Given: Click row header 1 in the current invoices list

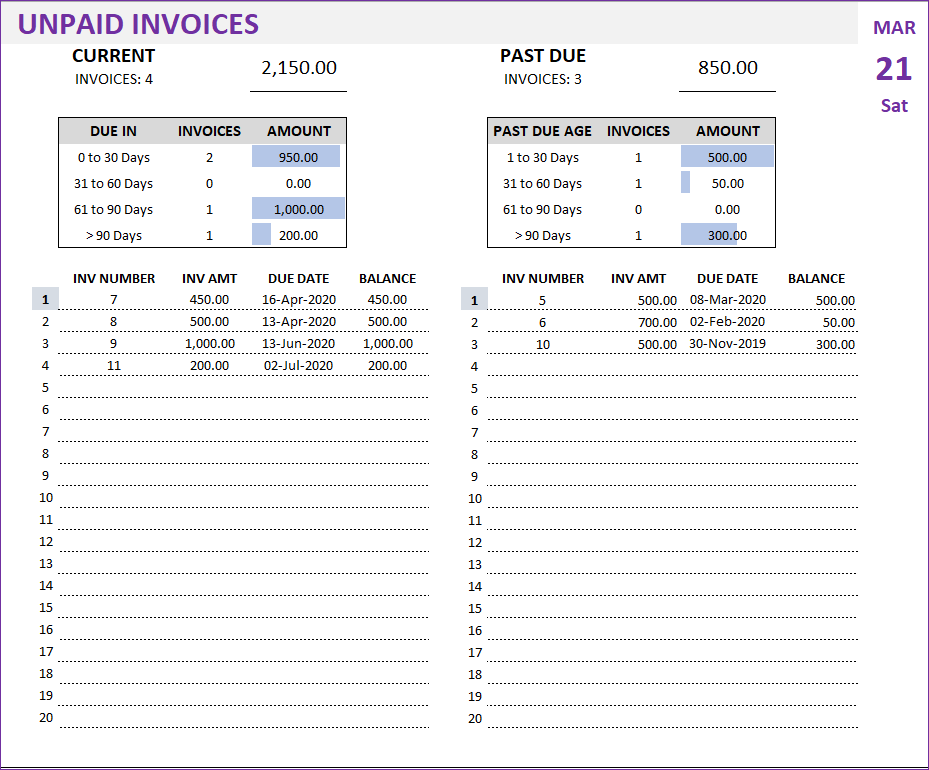Looking at the screenshot, I should [x=46, y=299].
